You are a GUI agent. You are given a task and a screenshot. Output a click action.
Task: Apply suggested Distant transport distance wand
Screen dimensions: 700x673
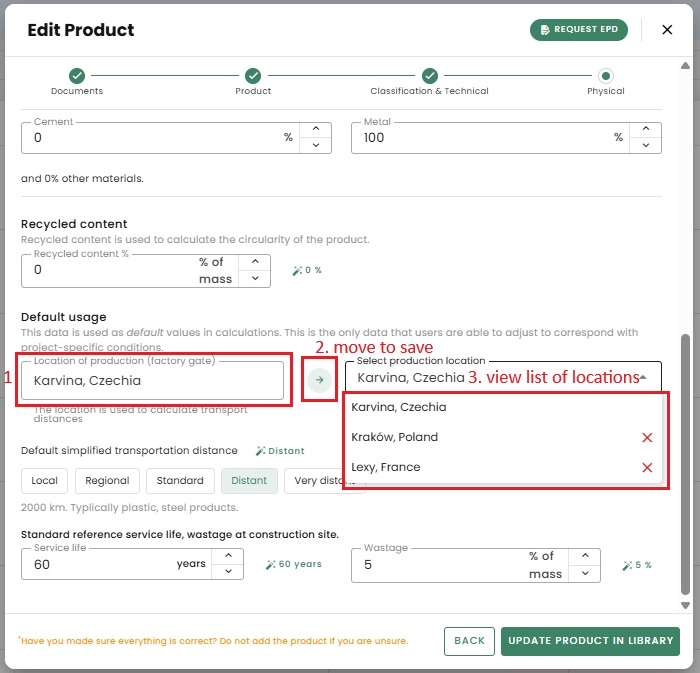(x=280, y=451)
